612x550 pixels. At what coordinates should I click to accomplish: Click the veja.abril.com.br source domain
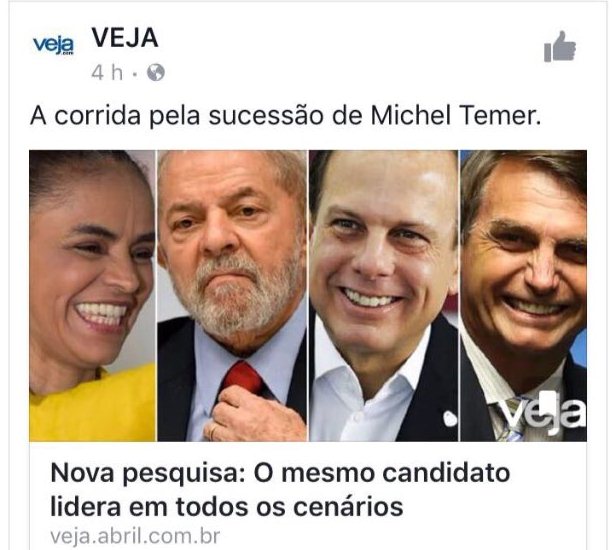[x=135, y=536]
